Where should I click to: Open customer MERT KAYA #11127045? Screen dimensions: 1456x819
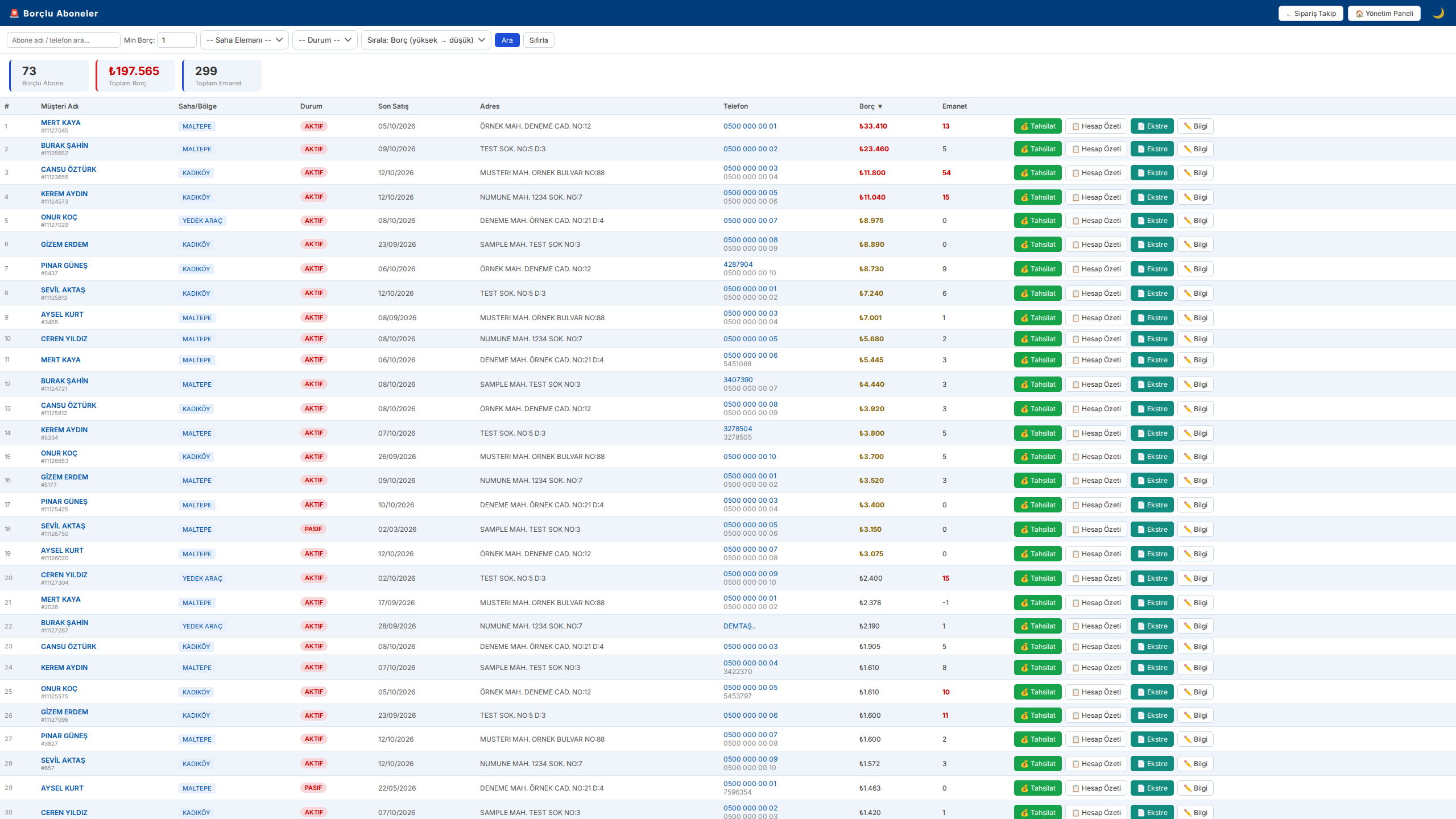pos(60,123)
